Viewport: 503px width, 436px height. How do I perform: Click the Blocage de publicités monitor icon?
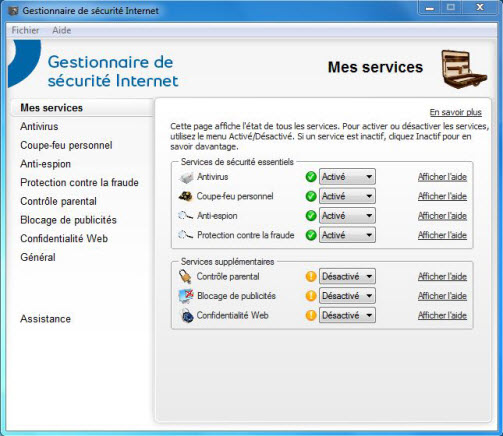click(186, 296)
